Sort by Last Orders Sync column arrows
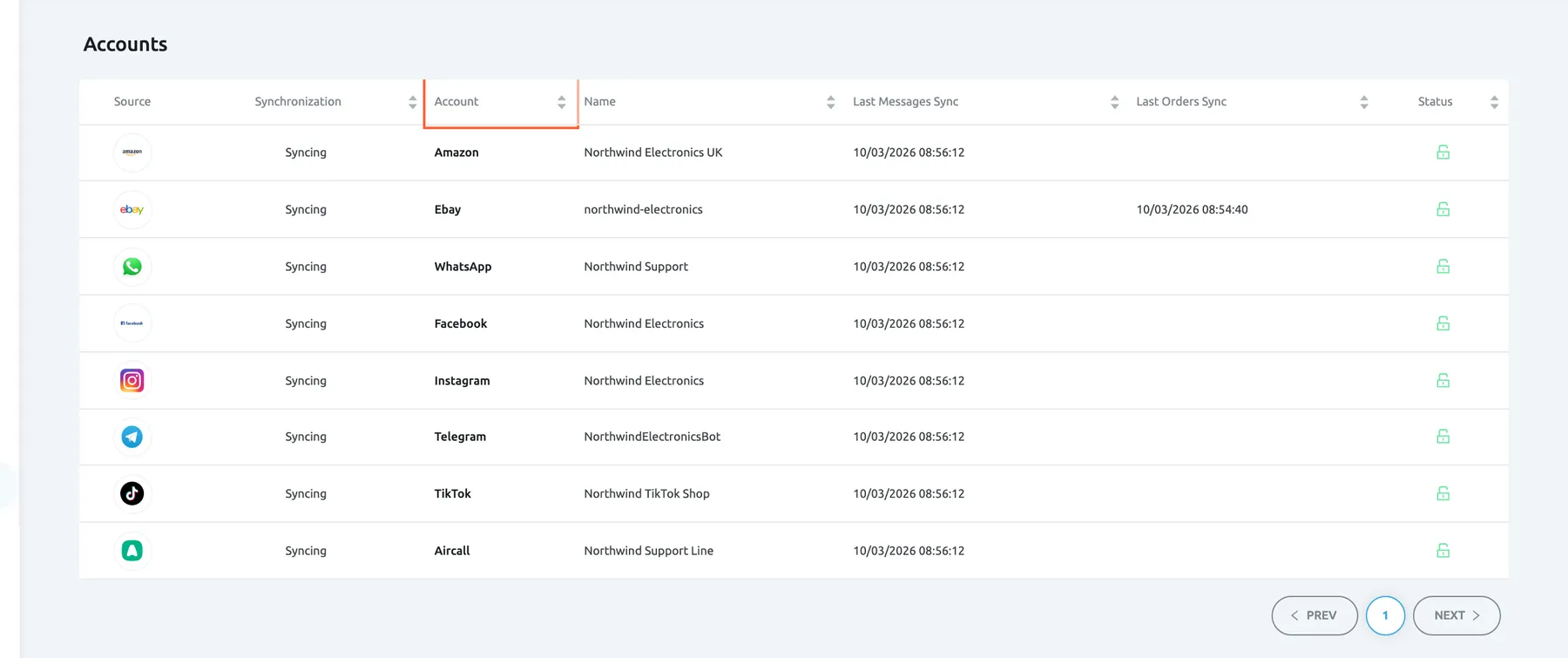The width and height of the screenshot is (1568, 658). [1364, 102]
